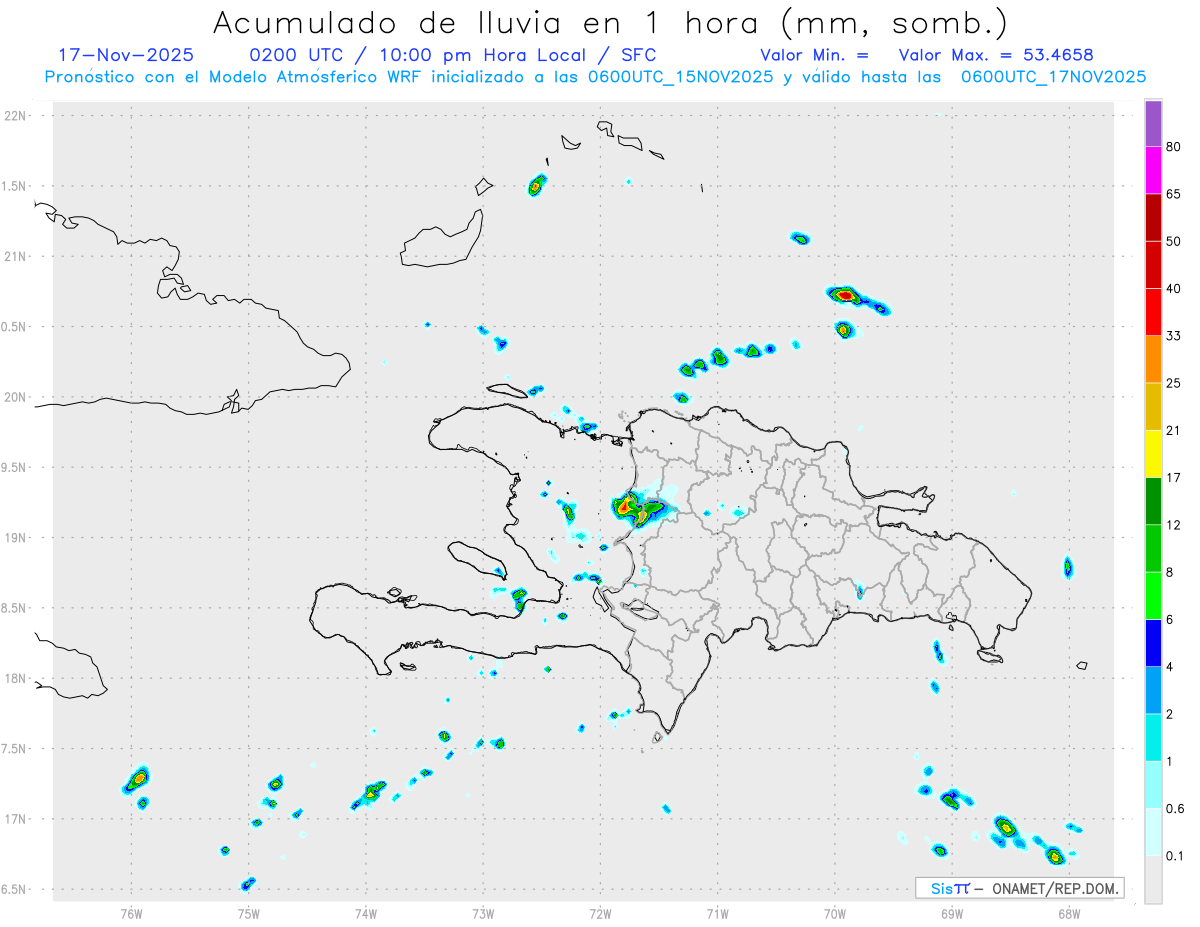Click the '19N' latitude axis label
1200x927 pixels.
click(15, 537)
